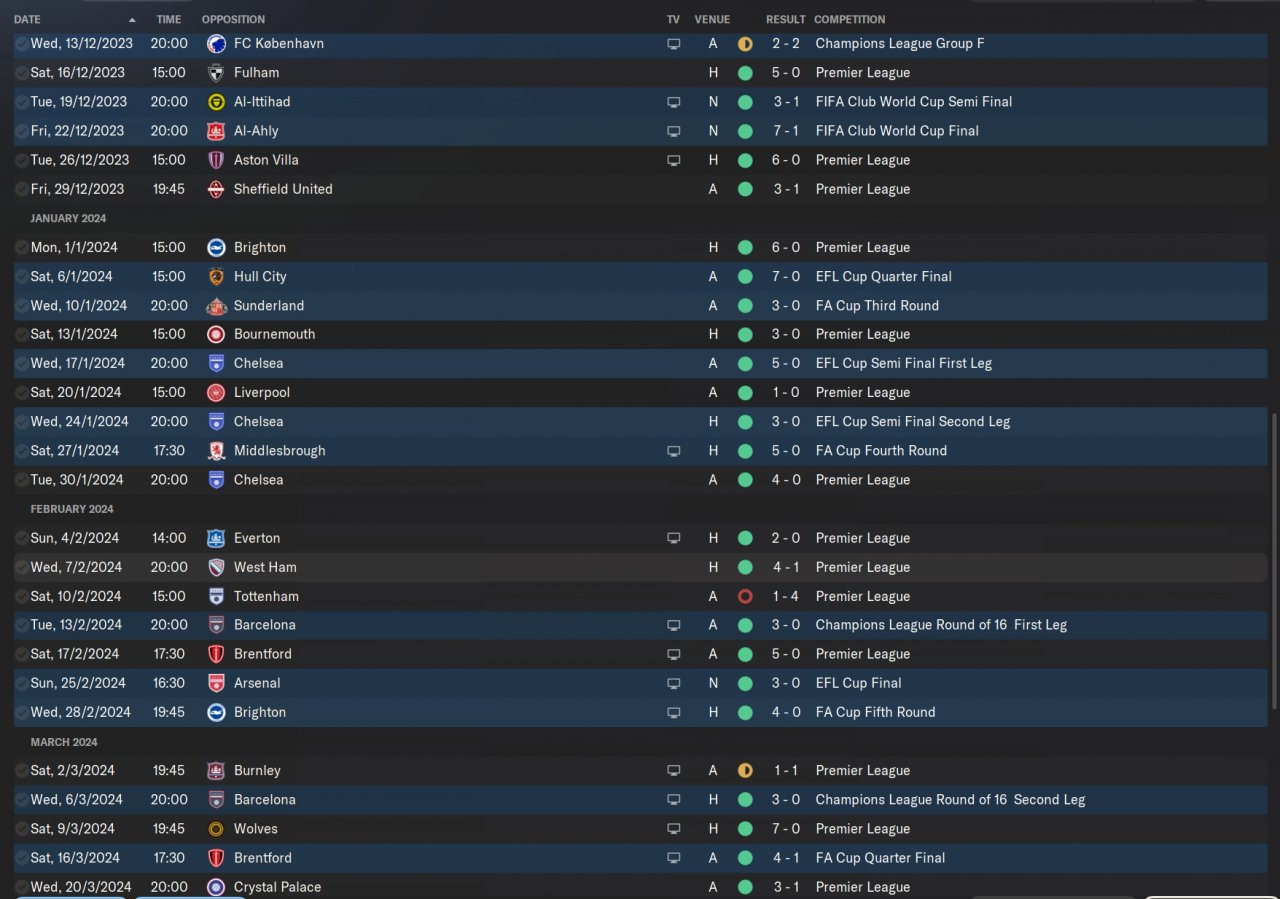Image resolution: width=1280 pixels, height=899 pixels.
Task: Collapse the March 2024 month group header
Action: 64,742
